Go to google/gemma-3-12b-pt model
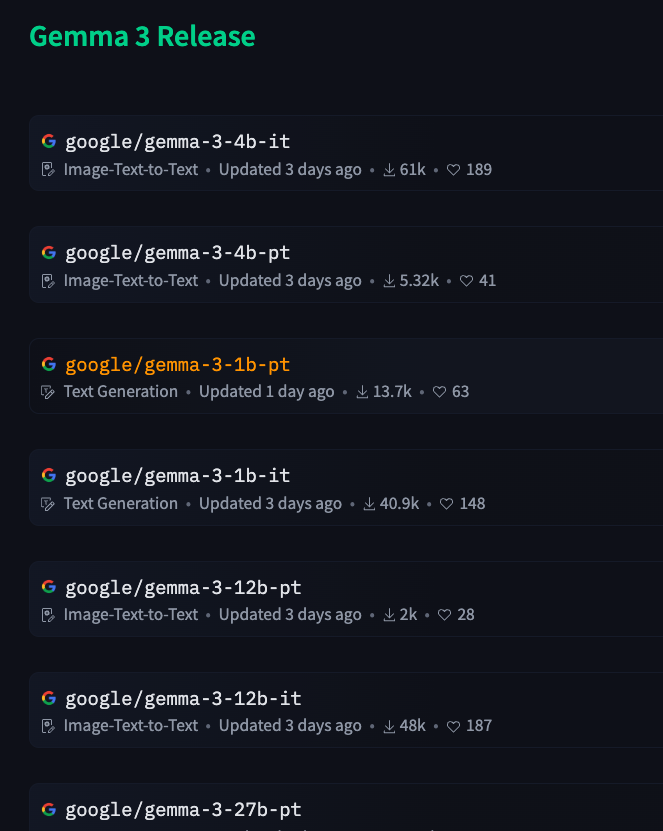This screenshot has height=831, width=663. pyautogui.click(x=183, y=587)
